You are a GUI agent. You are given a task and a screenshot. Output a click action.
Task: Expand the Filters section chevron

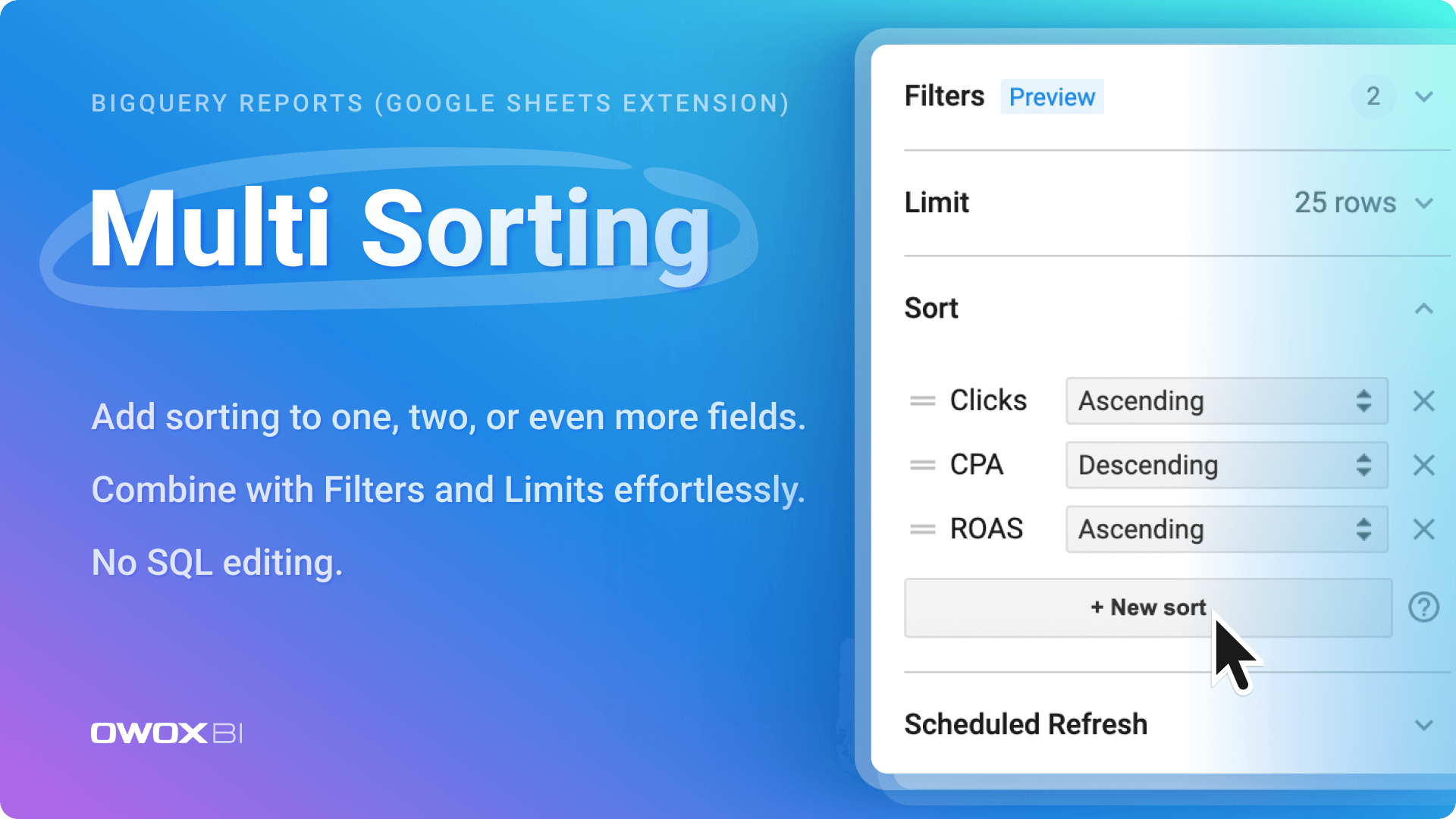coord(1423,97)
